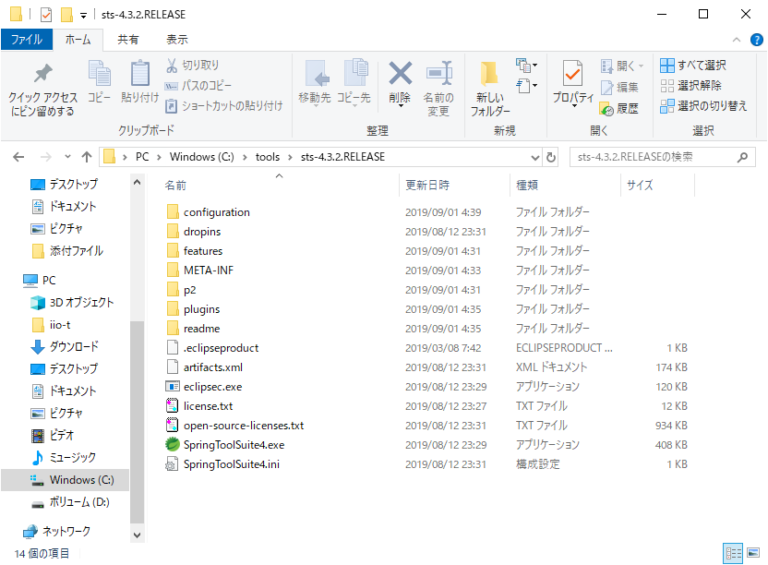Viewport: 768px width, 565px height.
Task: Click the Edit (編集) ribbon icon
Action: 607,87
